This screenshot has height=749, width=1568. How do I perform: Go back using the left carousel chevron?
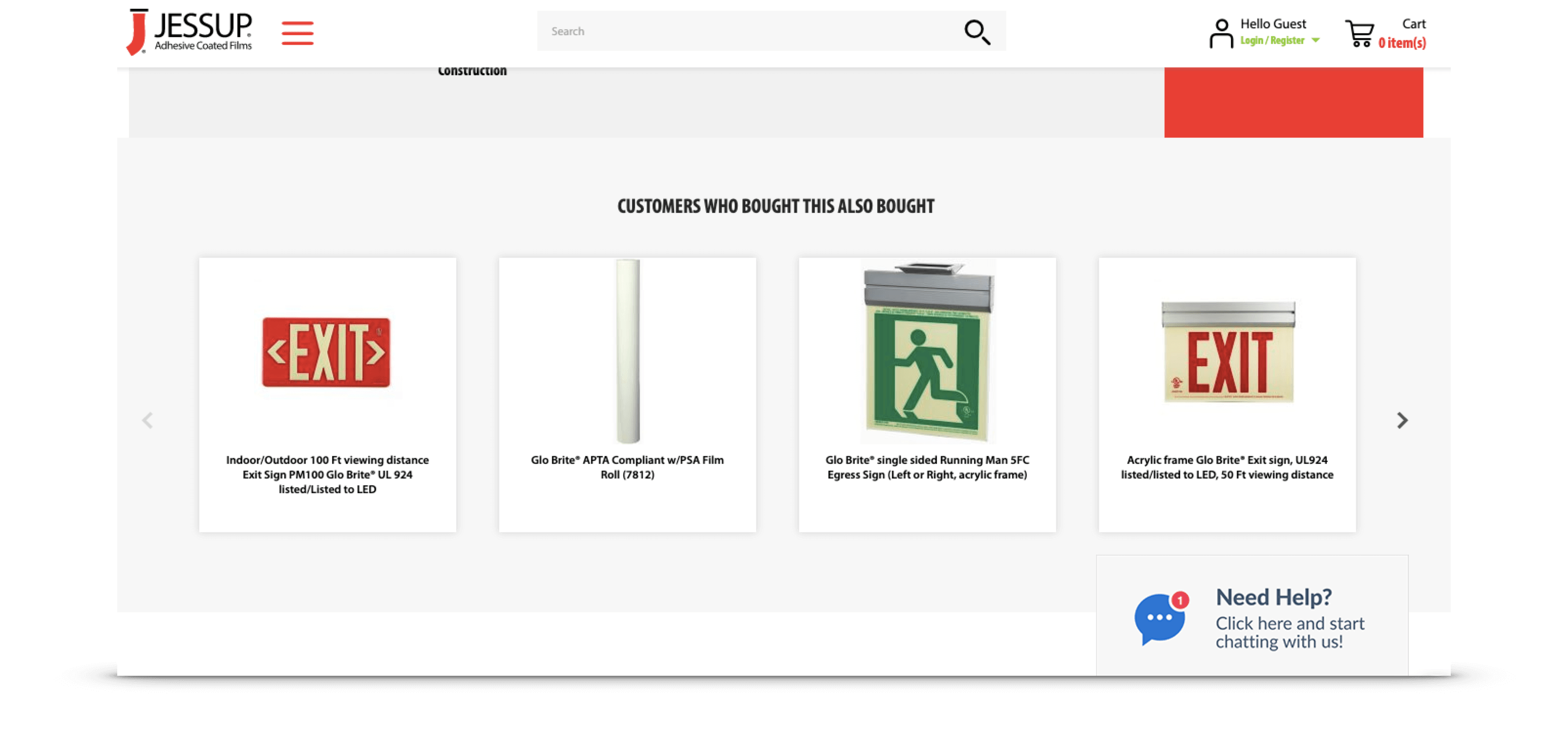(148, 420)
